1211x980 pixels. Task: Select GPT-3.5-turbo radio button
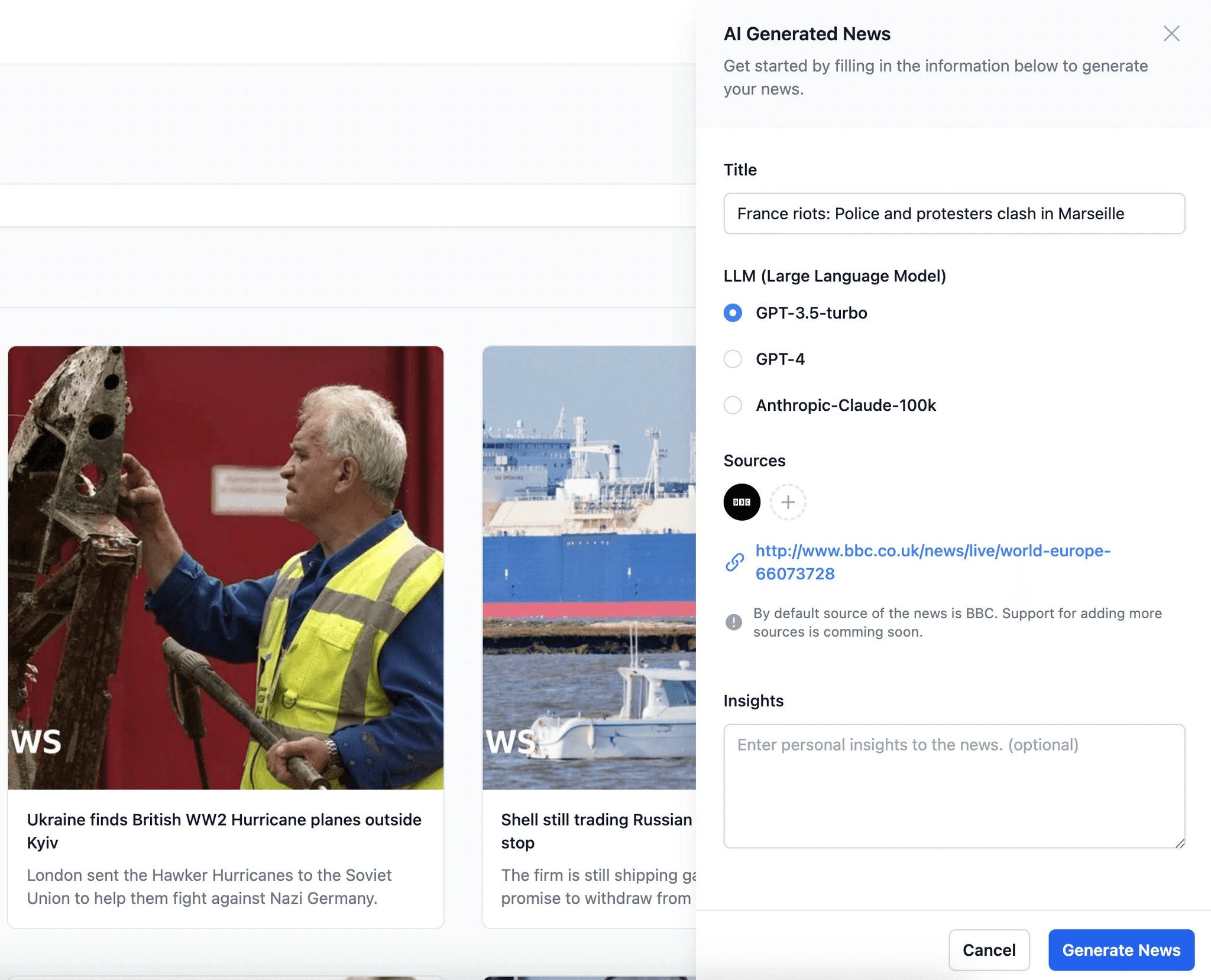point(733,313)
